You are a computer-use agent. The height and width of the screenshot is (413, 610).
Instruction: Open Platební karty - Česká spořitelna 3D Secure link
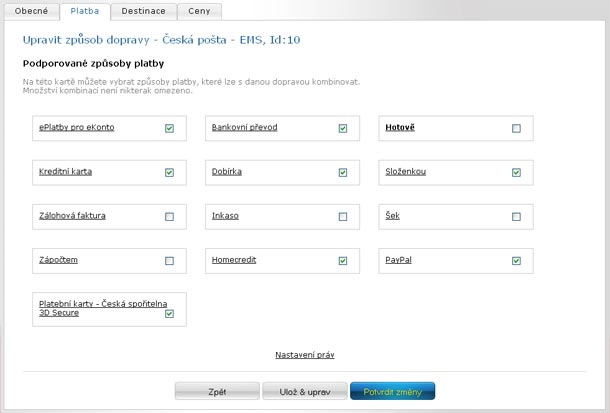click(103, 308)
